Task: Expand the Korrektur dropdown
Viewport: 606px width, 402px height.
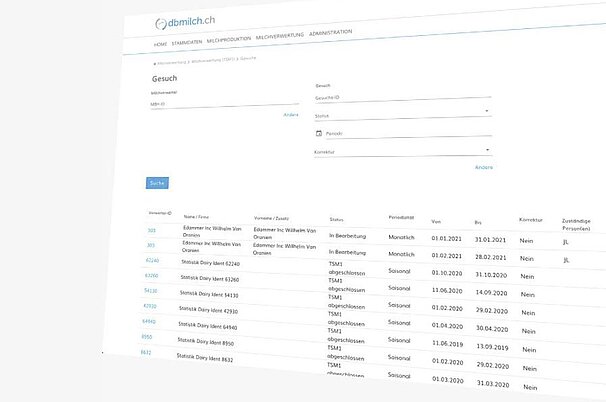Action: pyautogui.click(x=486, y=151)
